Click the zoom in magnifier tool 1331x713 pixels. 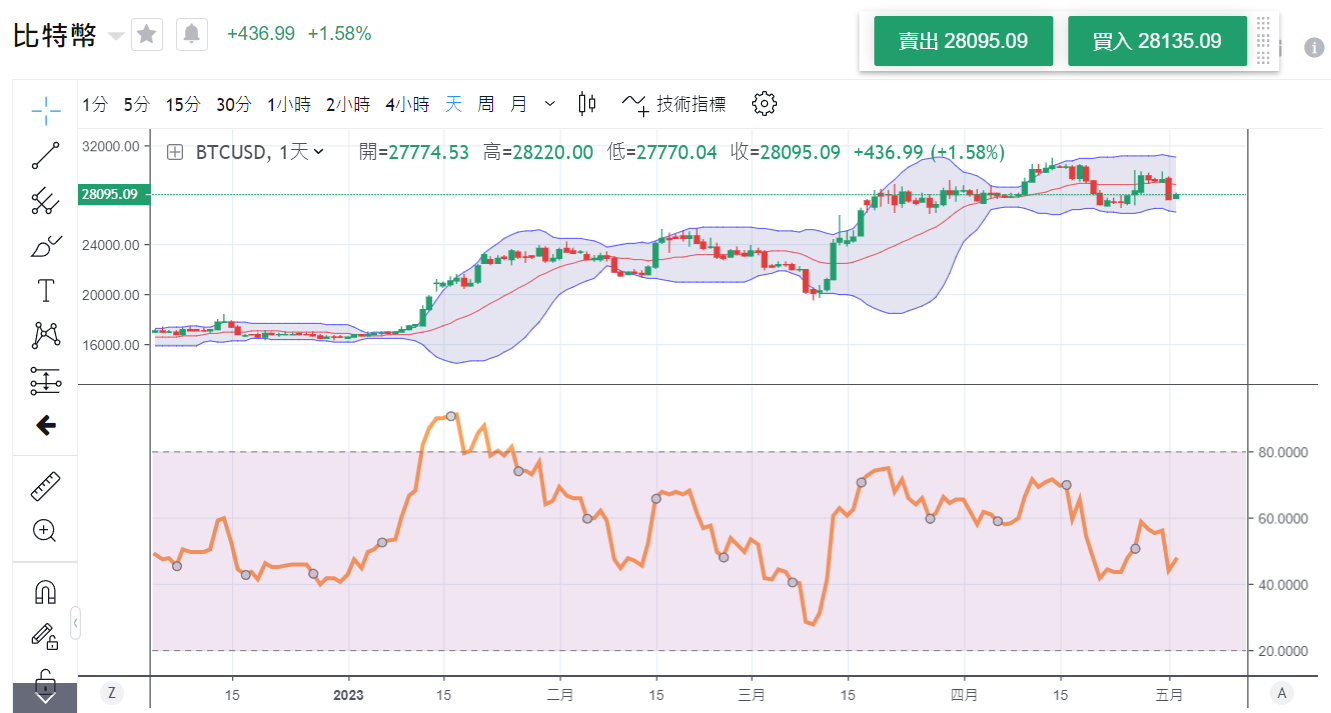point(45,531)
